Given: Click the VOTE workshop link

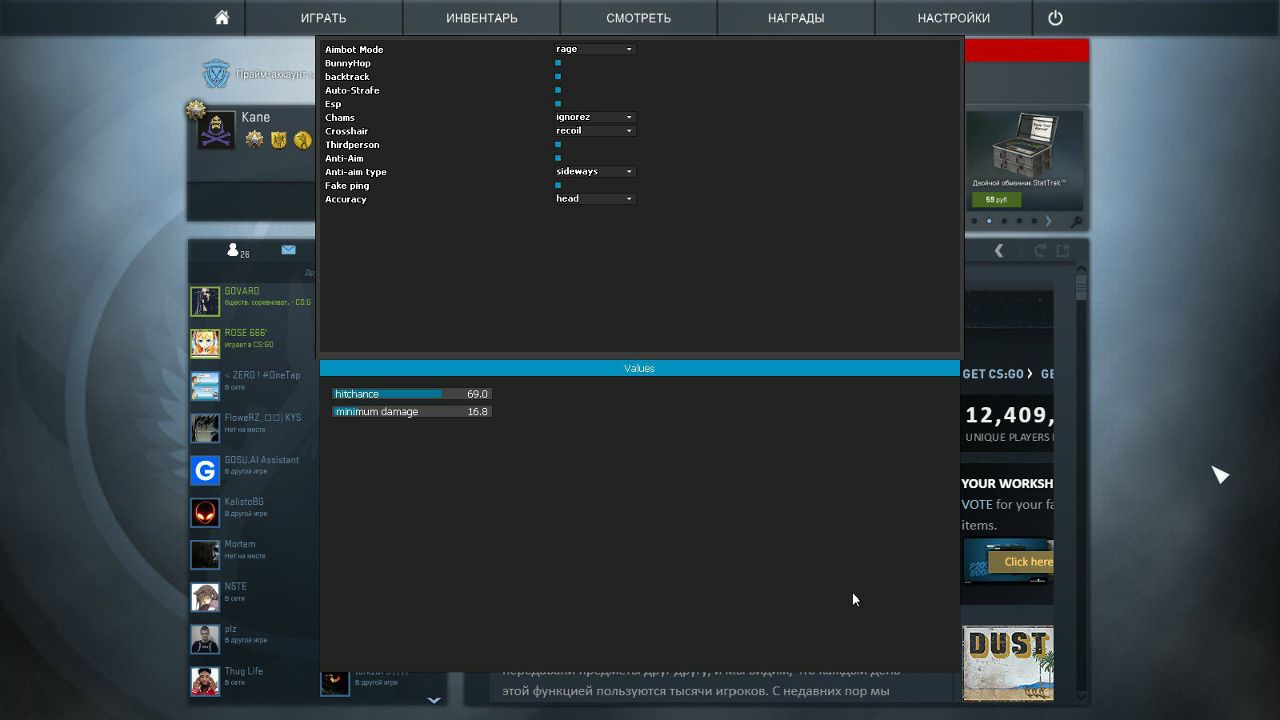Looking at the screenshot, I should pyautogui.click(x=977, y=505).
